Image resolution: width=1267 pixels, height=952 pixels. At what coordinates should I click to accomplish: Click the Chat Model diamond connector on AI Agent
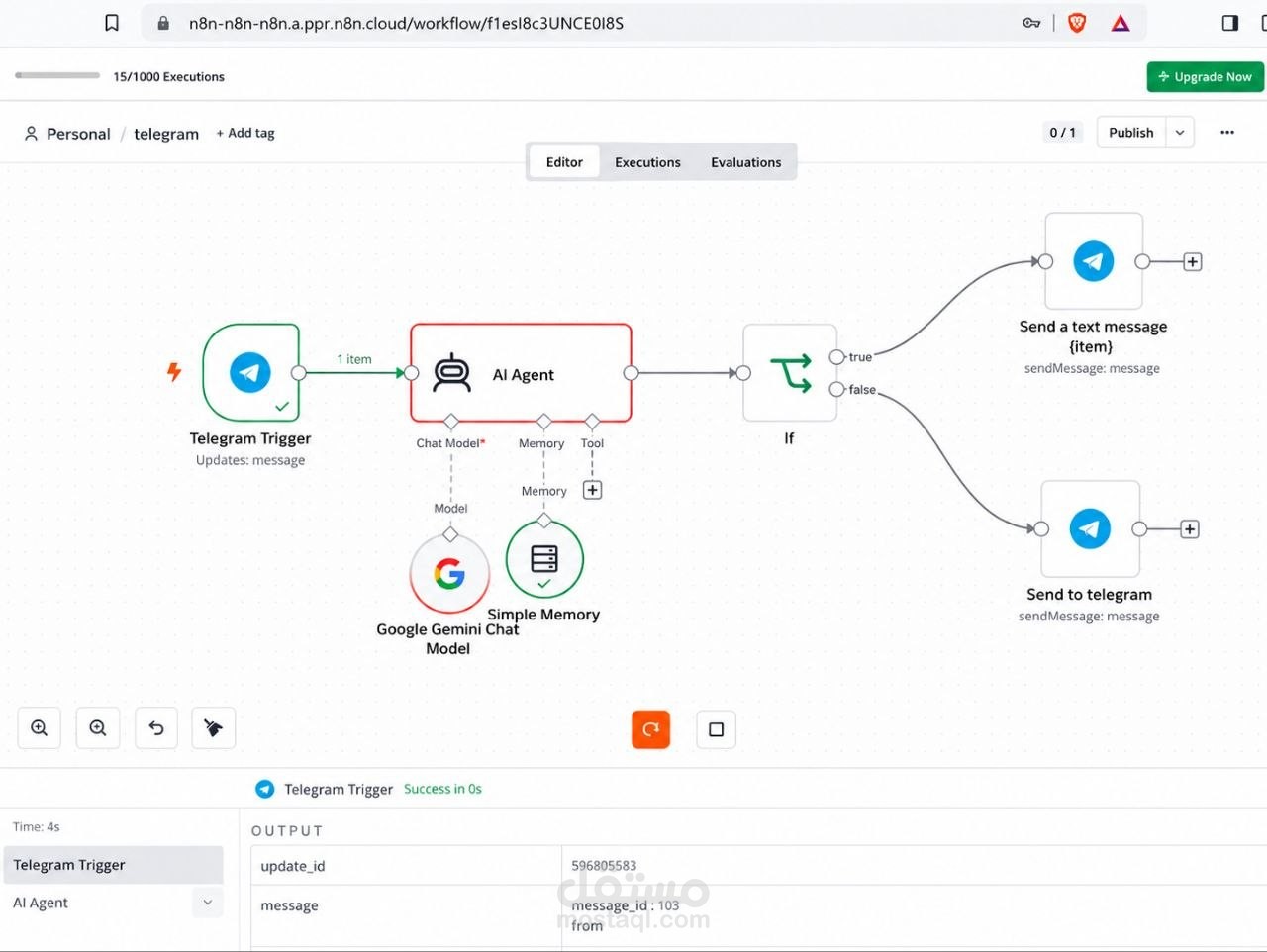coord(451,422)
